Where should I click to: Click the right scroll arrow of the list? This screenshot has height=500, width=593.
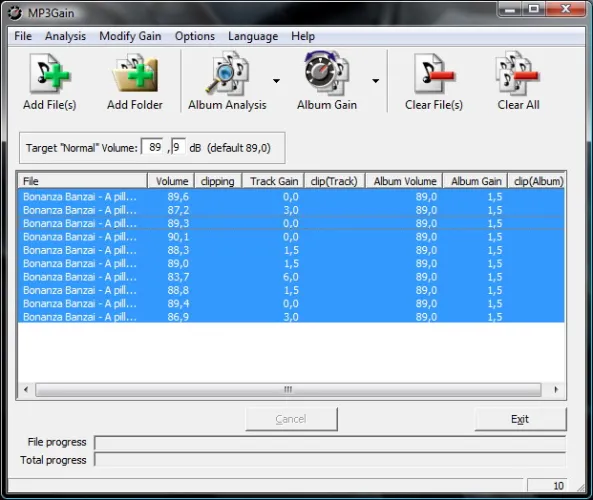556,390
